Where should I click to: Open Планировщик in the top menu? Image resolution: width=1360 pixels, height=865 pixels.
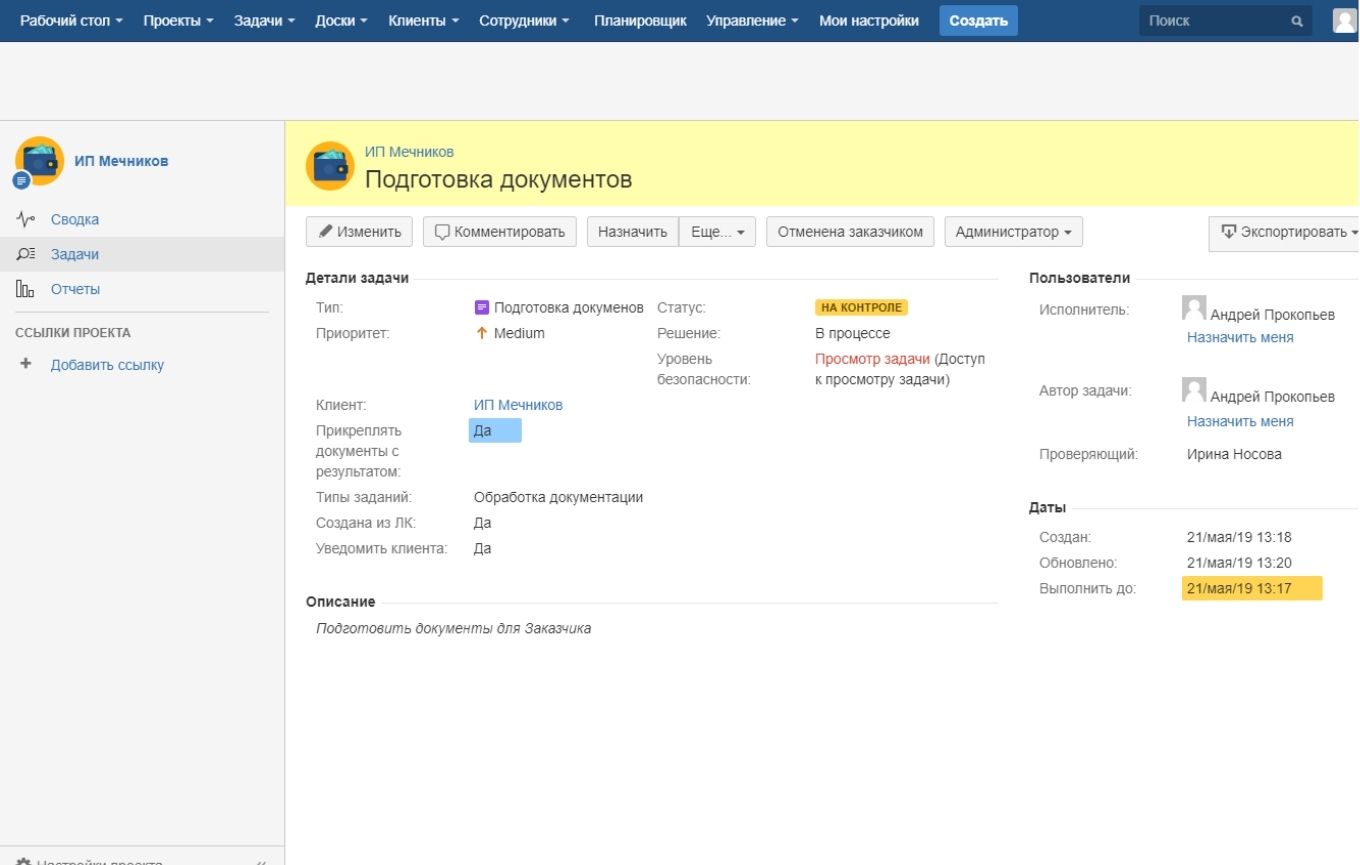click(640, 21)
